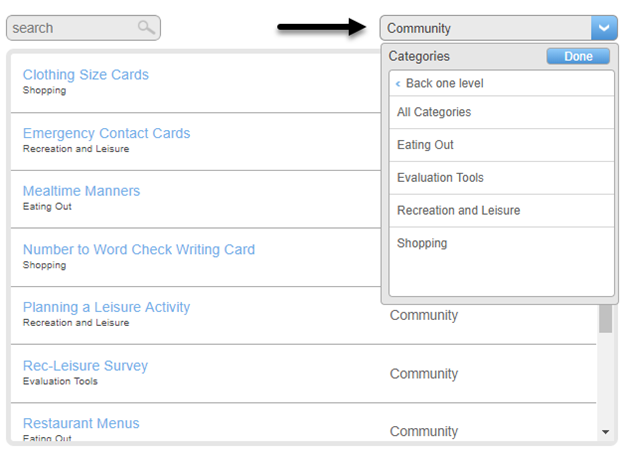Select Evaluation Tools category
This screenshot has width=624, height=453.
click(x=501, y=178)
